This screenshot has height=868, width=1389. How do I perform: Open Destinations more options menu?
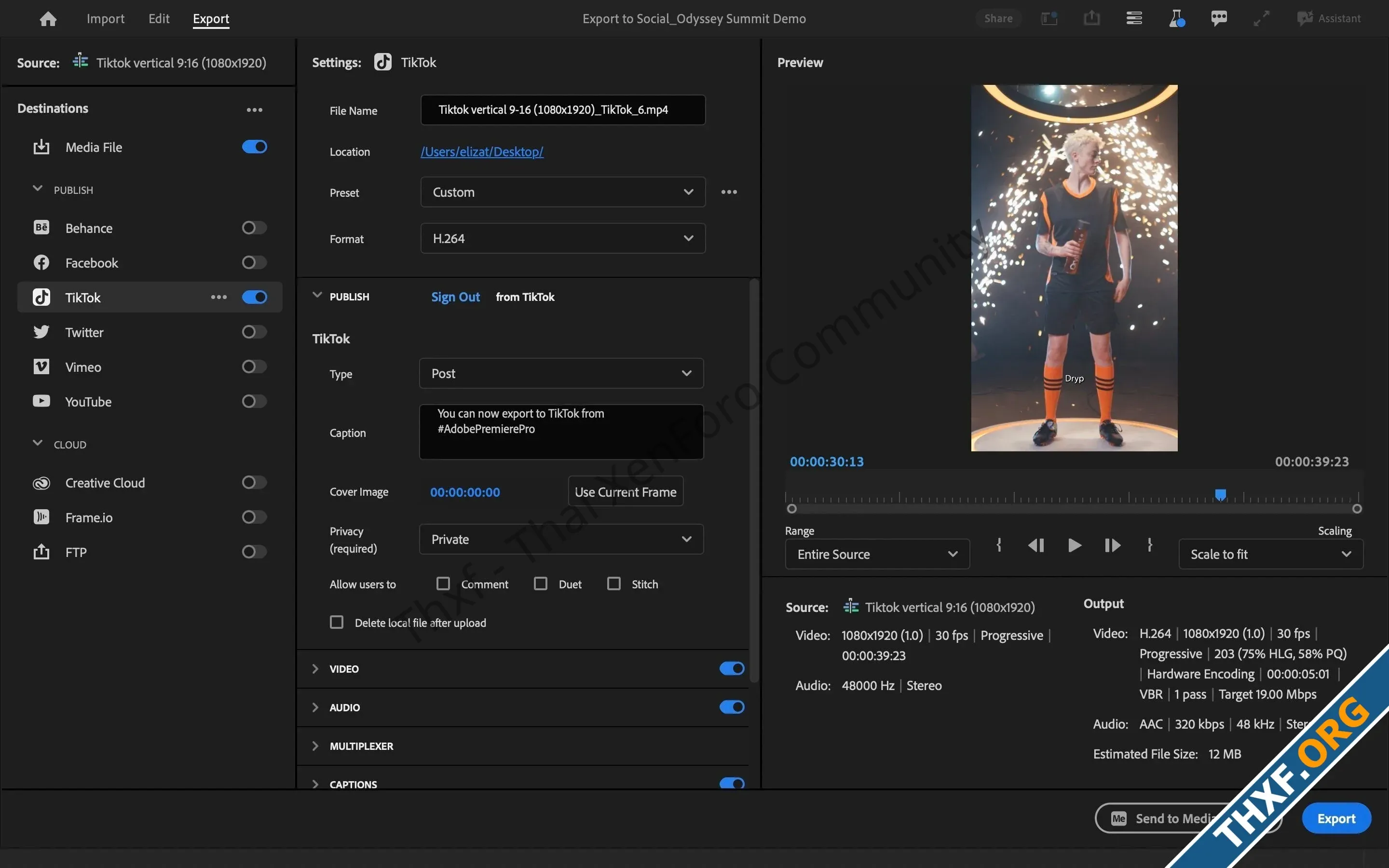point(254,109)
